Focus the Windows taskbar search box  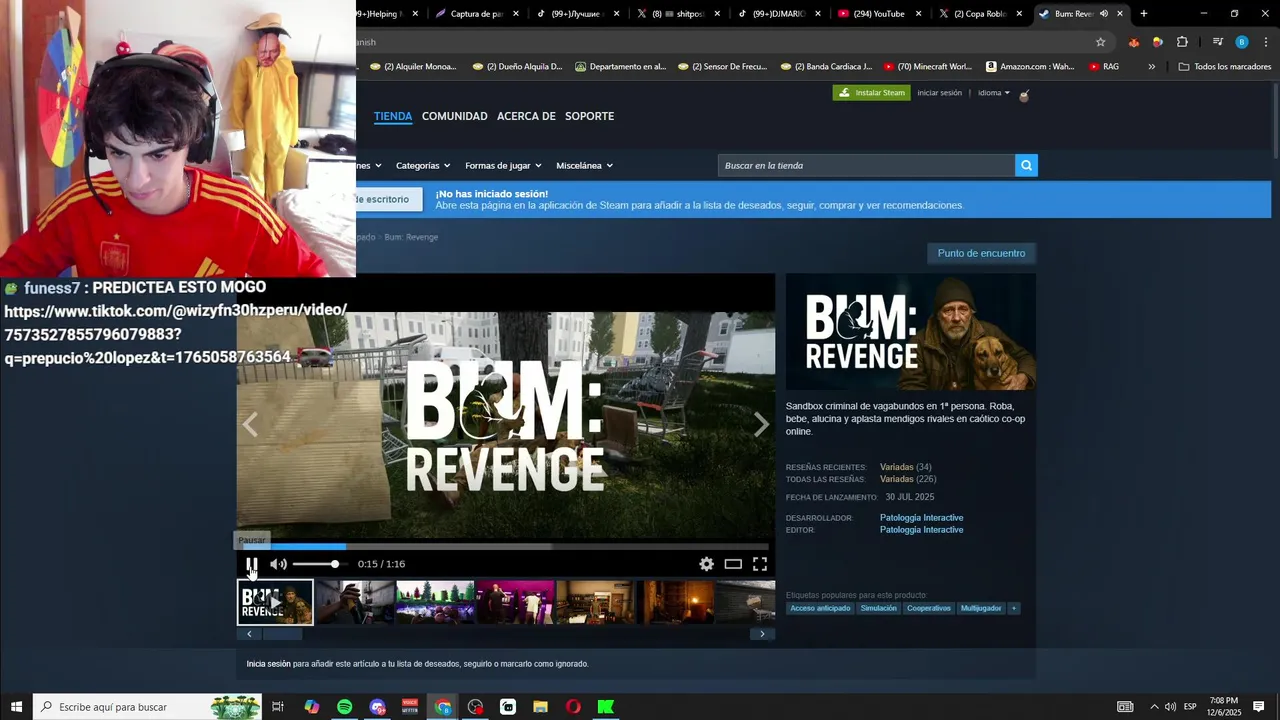coord(147,707)
